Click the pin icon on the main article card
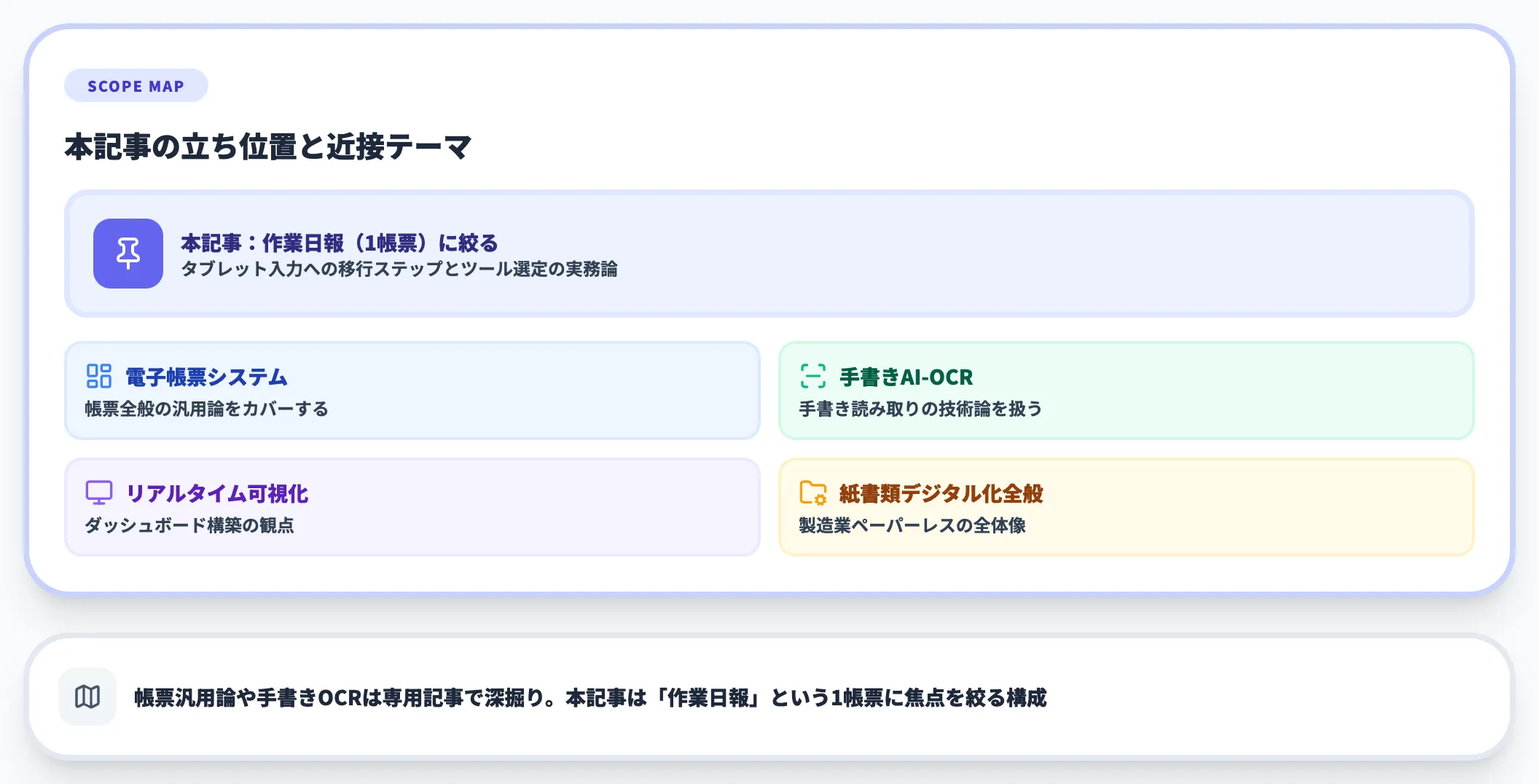The image size is (1539, 784). click(128, 254)
